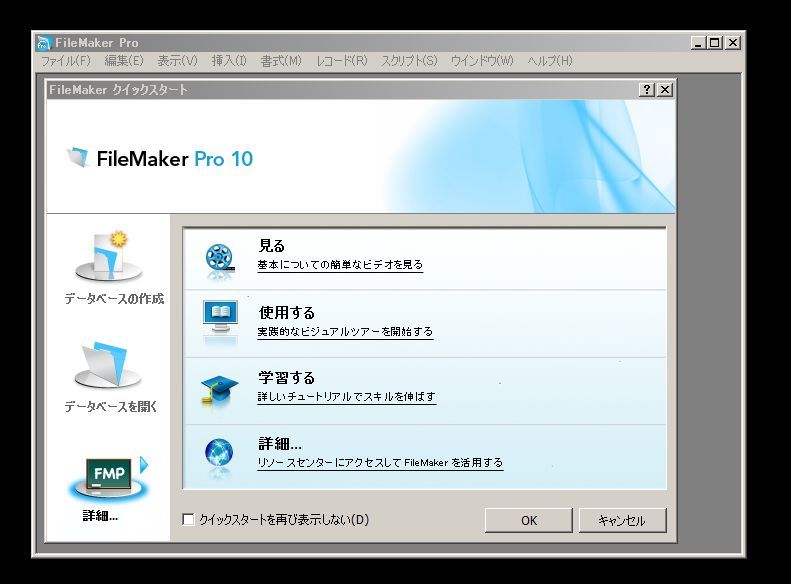Open the スクリプト(S) menu

click(x=409, y=61)
